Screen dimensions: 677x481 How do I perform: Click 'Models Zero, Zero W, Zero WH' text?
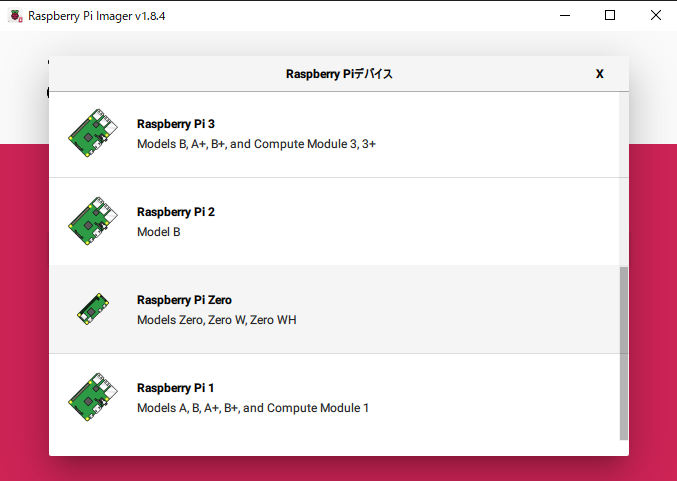(217, 320)
